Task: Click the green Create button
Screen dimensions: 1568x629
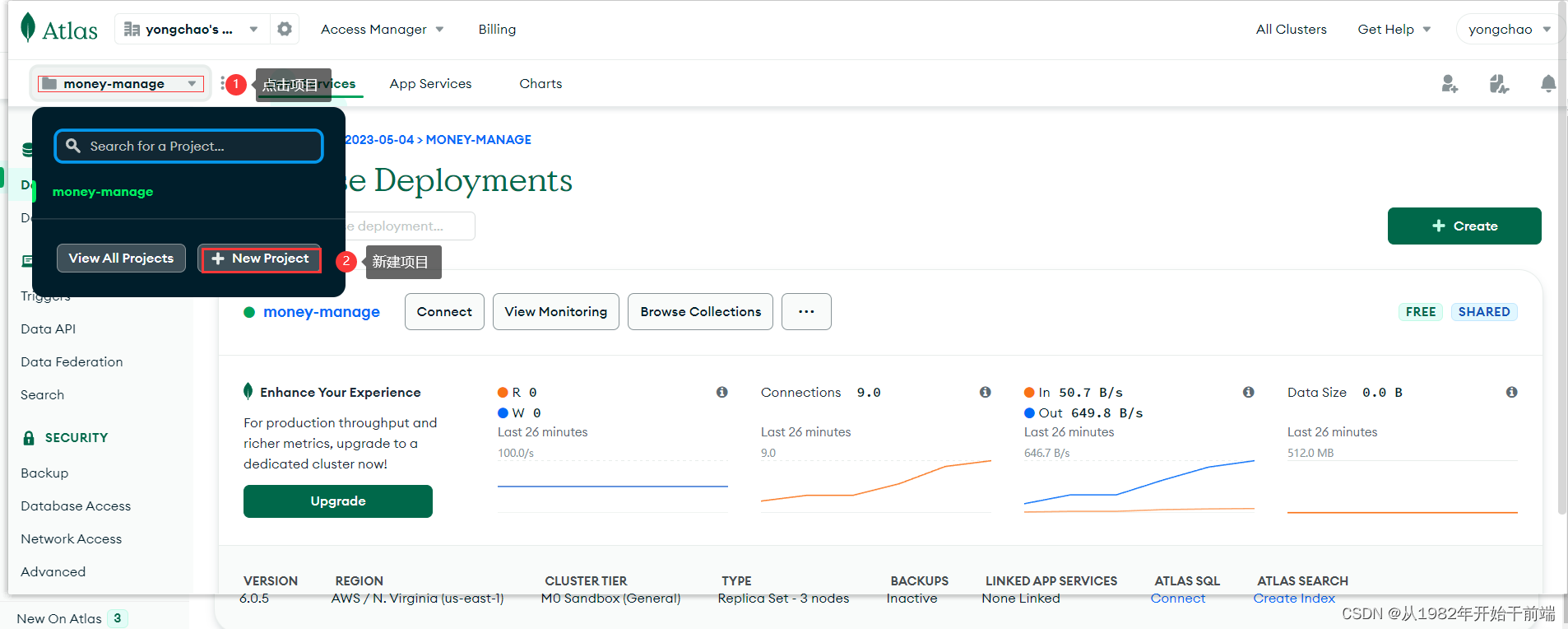Action: 1464,226
